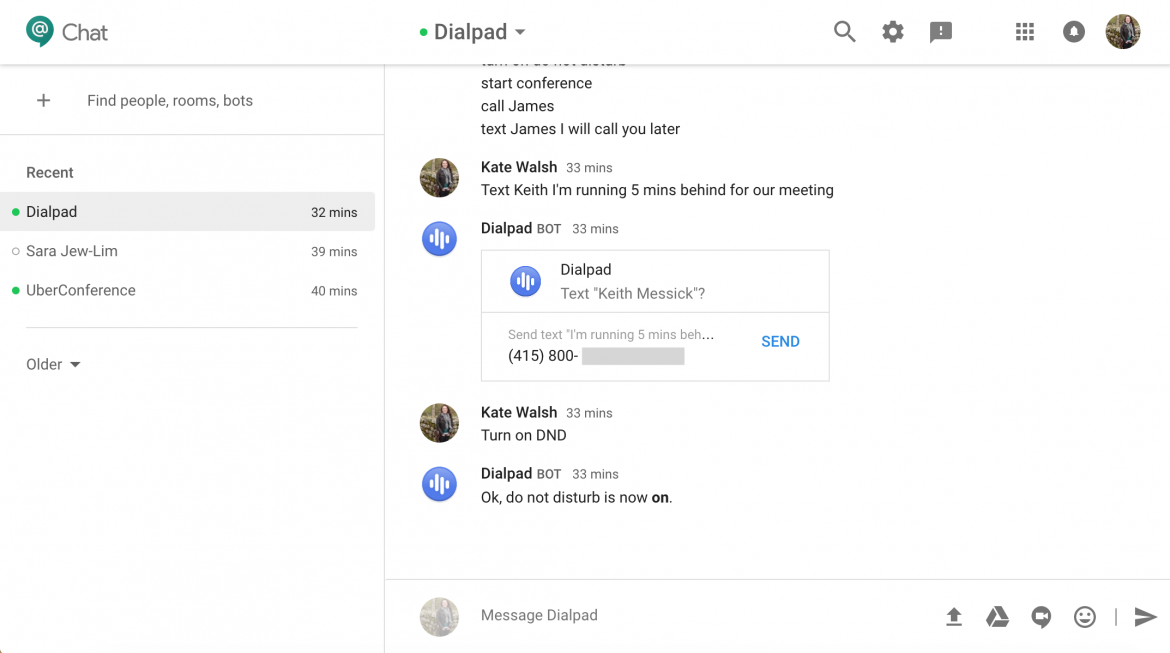Screen dimensions: 1170x653
Task: Click the Dialpad bot avatar
Action: coord(439,239)
